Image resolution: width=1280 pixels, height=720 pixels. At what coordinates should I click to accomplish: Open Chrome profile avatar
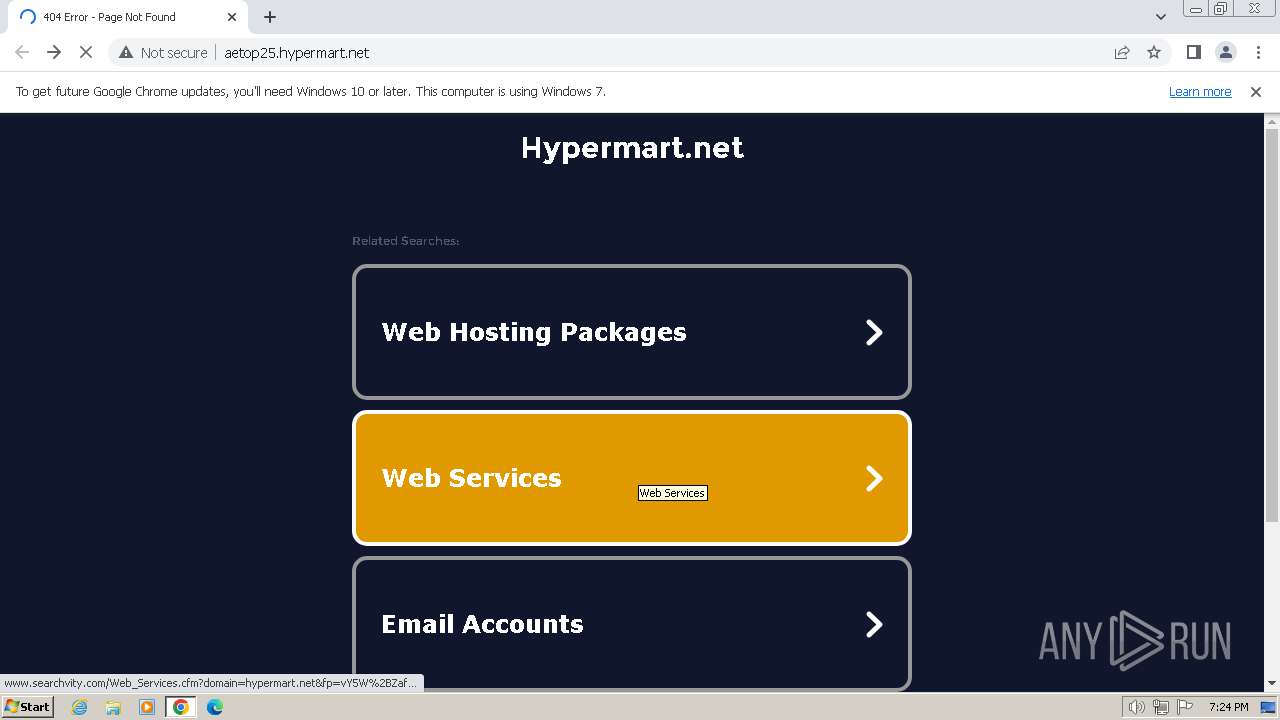[x=1225, y=53]
